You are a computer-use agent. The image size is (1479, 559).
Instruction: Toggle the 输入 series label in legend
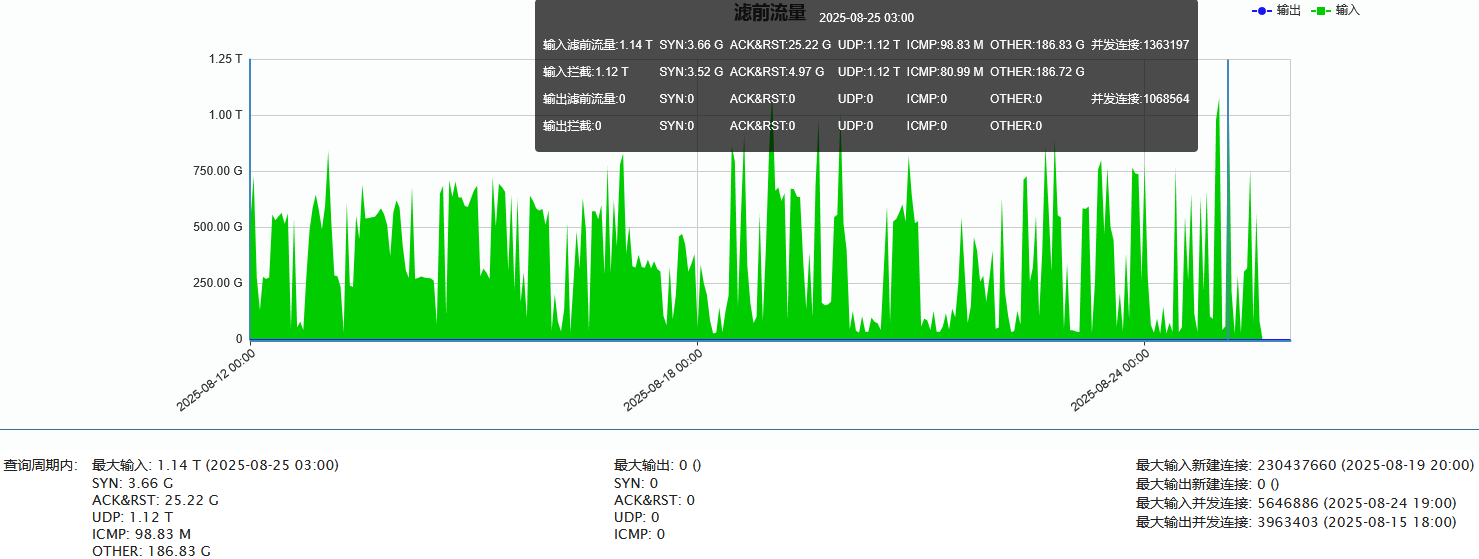click(1348, 10)
